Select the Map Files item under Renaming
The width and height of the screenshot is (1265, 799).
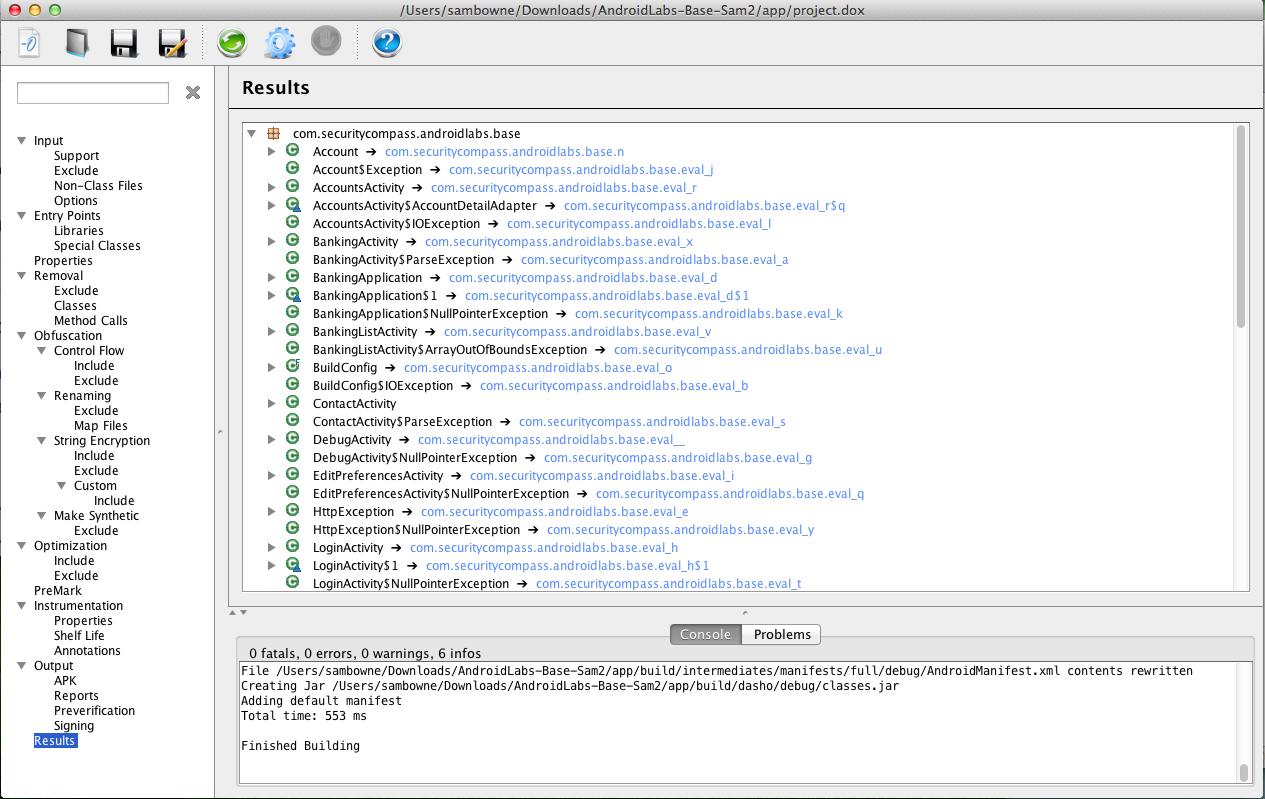(101, 426)
